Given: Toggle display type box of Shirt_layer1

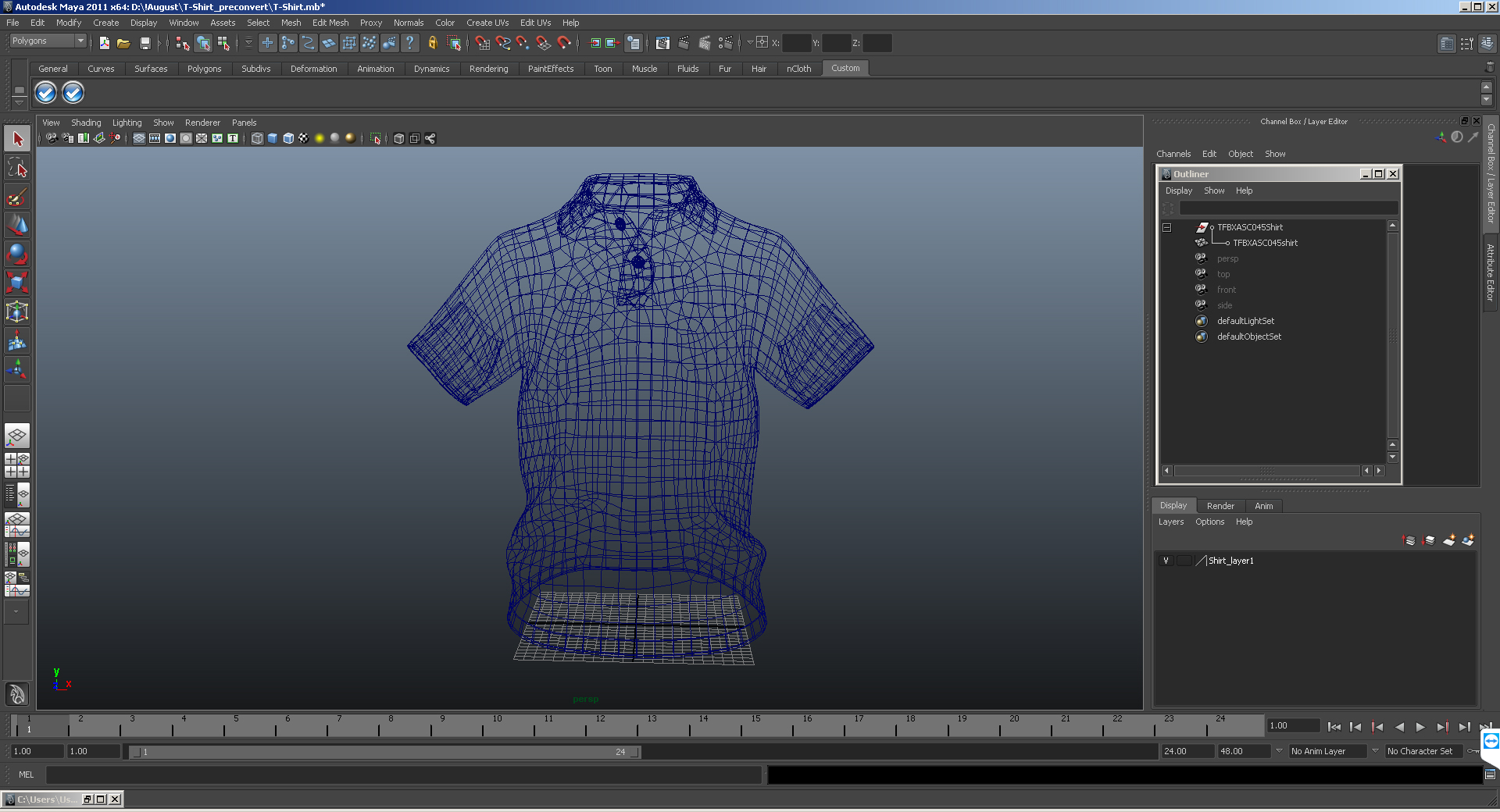Looking at the screenshot, I should [x=1184, y=561].
